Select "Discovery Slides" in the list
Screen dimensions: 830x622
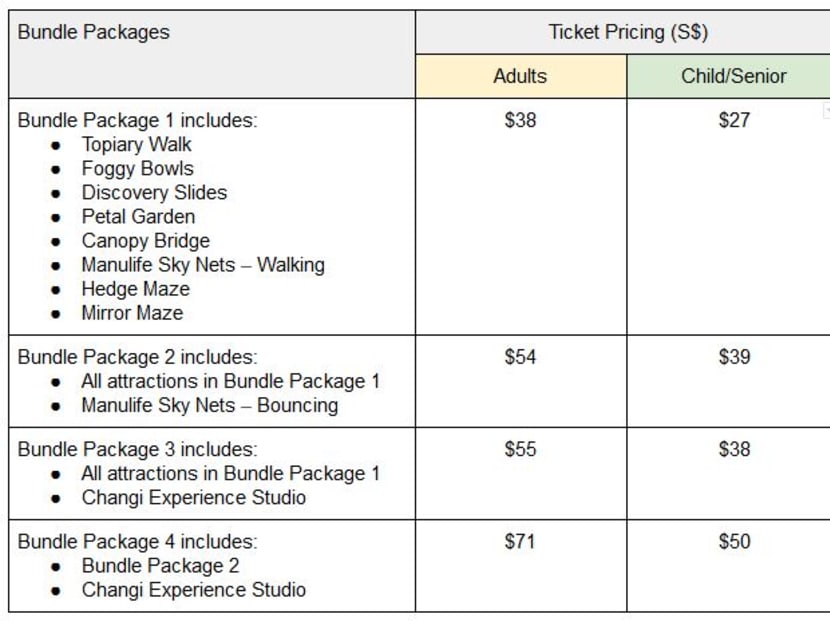coord(154,192)
